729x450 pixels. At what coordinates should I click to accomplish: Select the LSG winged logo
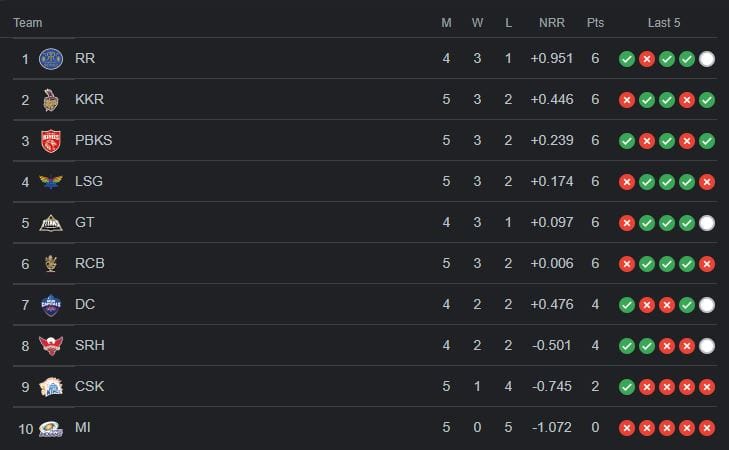click(x=51, y=181)
